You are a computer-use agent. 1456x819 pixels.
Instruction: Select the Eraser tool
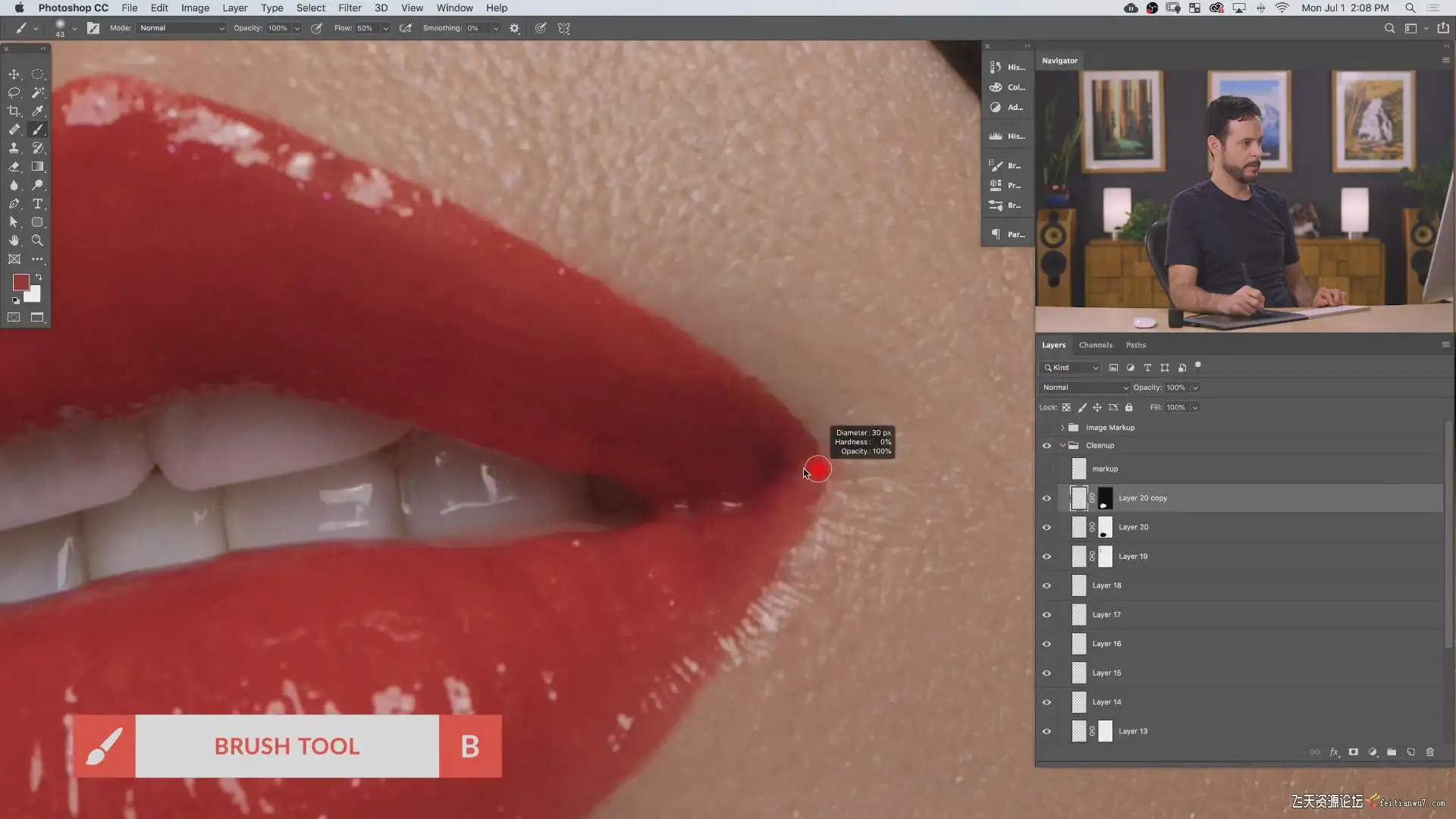coord(14,167)
